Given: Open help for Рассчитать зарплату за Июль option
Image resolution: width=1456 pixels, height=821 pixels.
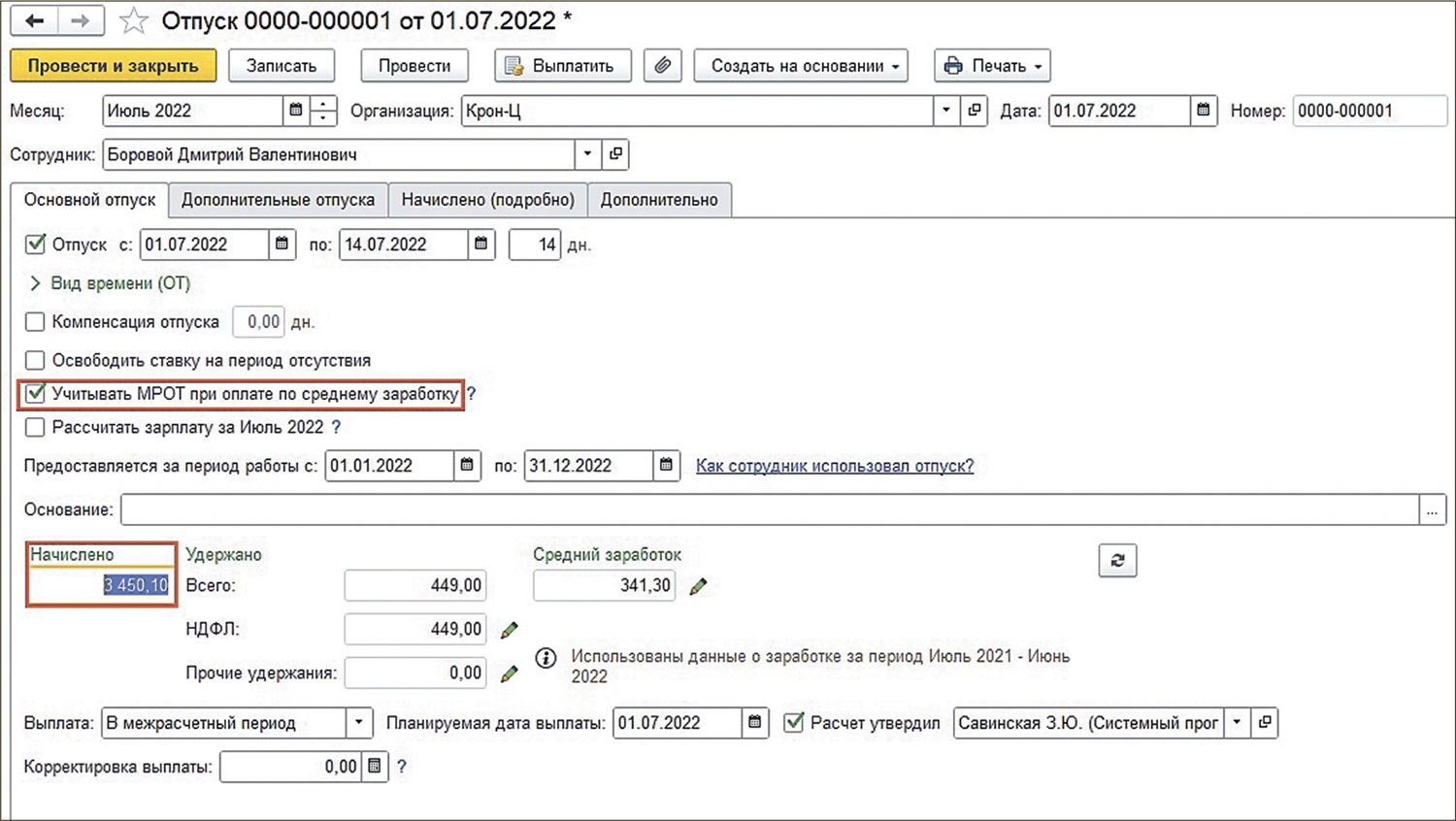Looking at the screenshot, I should (x=336, y=427).
